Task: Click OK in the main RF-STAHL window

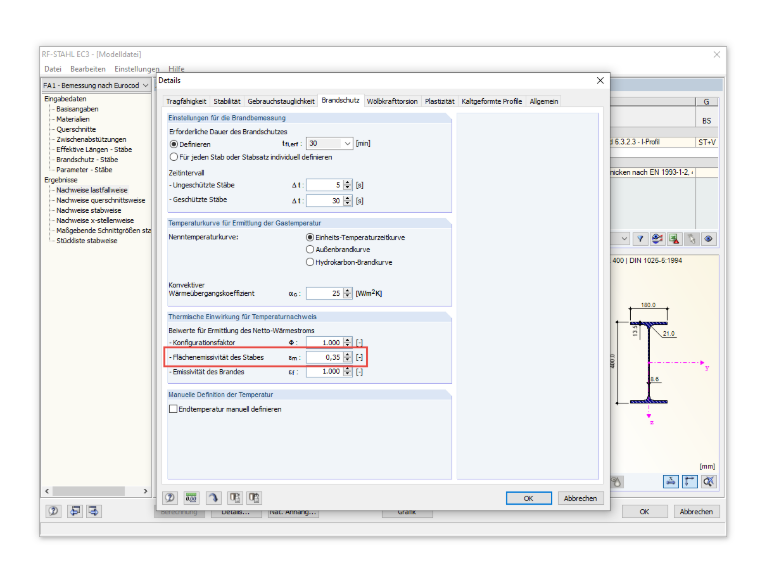Action: pyautogui.click(x=644, y=511)
